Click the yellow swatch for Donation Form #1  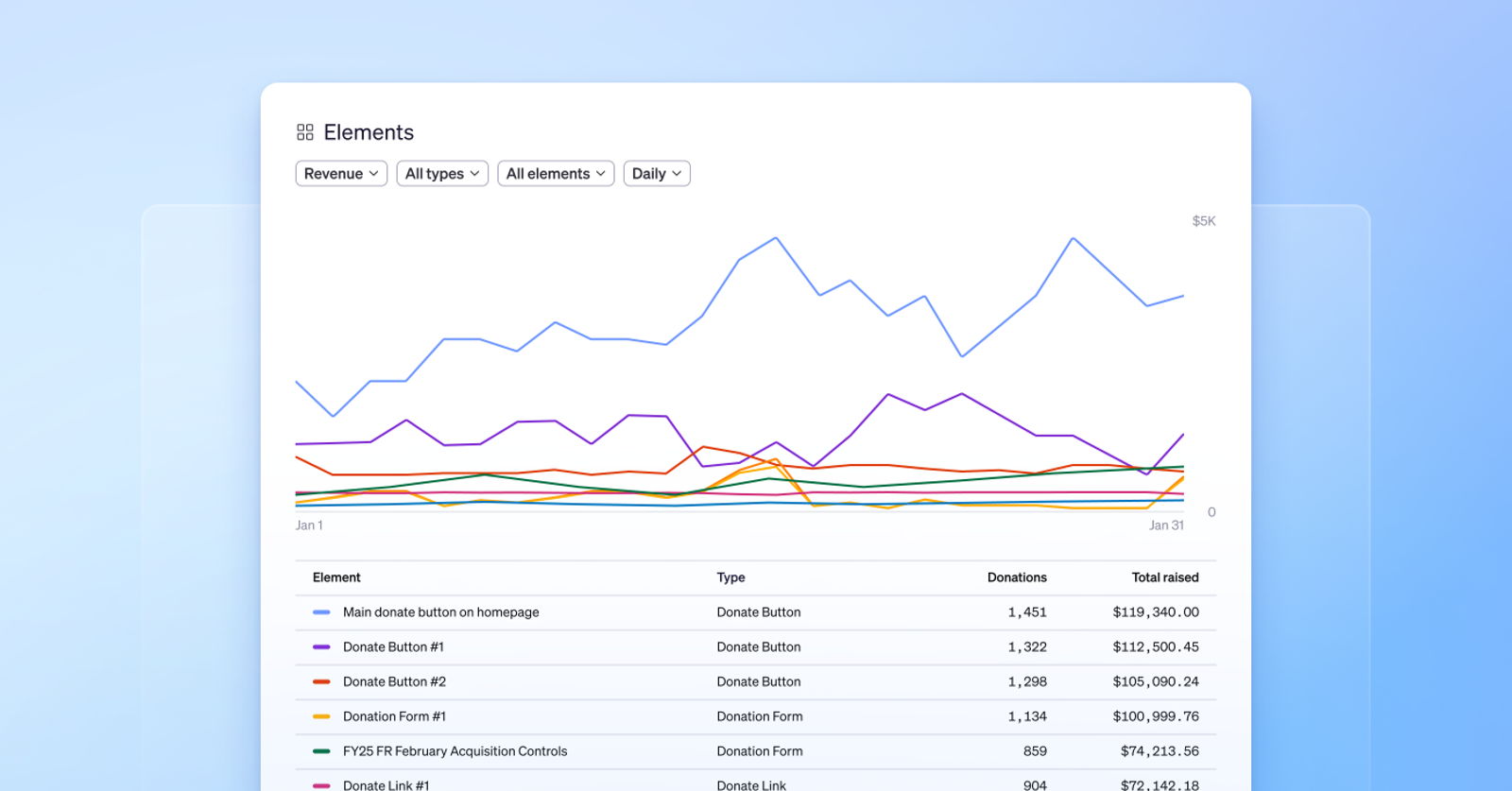[x=321, y=716]
